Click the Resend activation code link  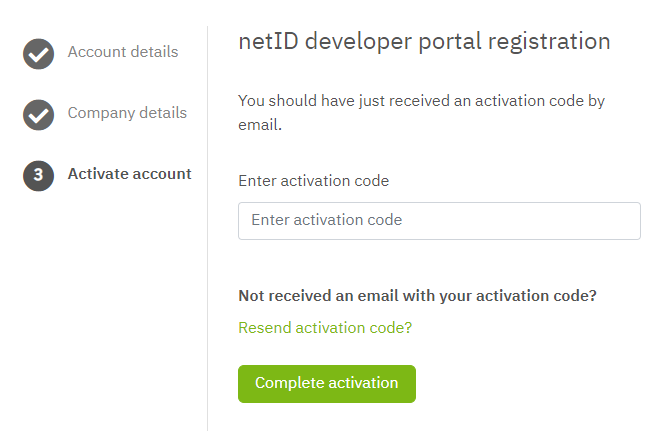coord(325,327)
